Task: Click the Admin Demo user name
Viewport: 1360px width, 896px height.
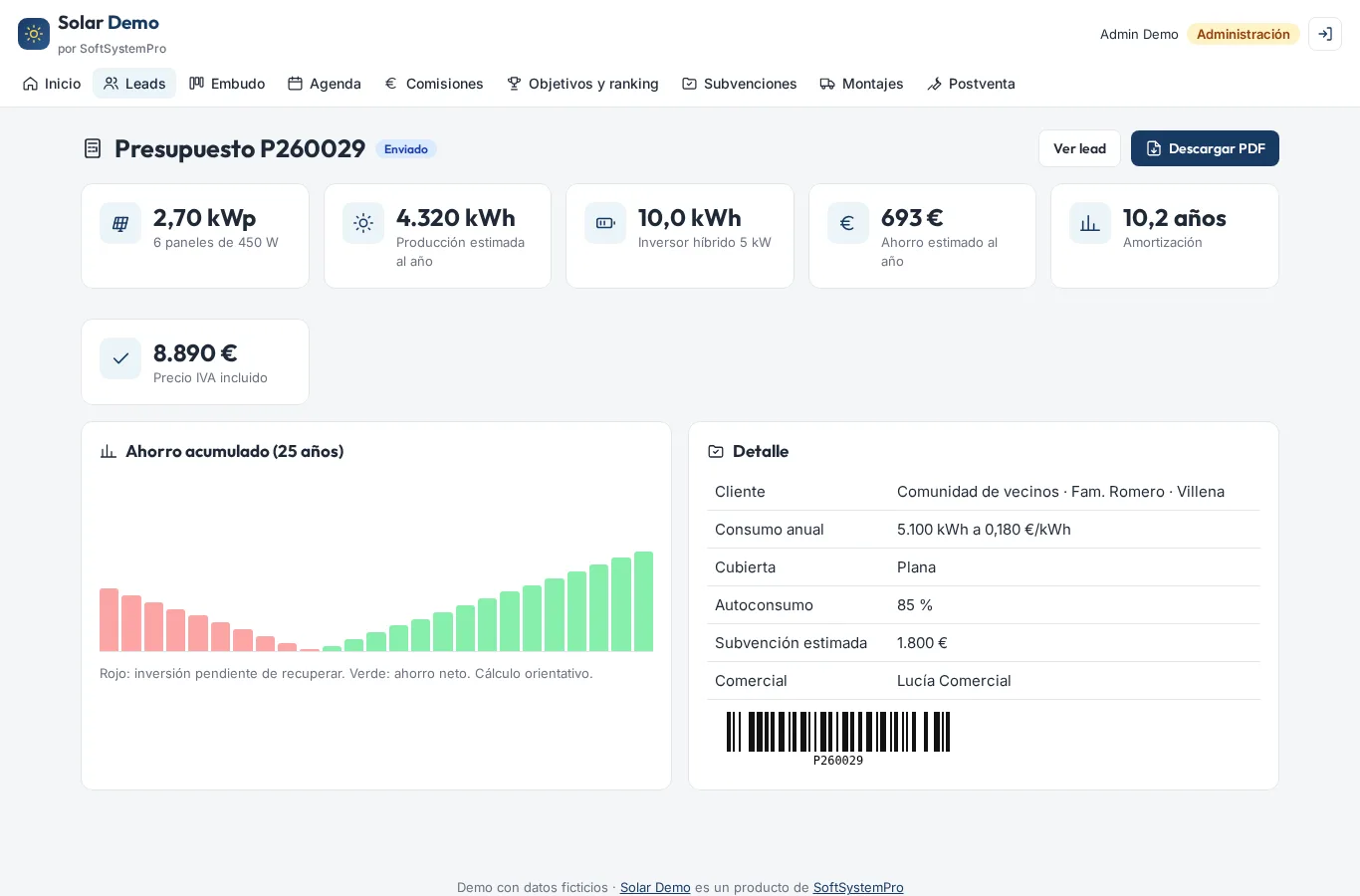Action: point(1139,34)
